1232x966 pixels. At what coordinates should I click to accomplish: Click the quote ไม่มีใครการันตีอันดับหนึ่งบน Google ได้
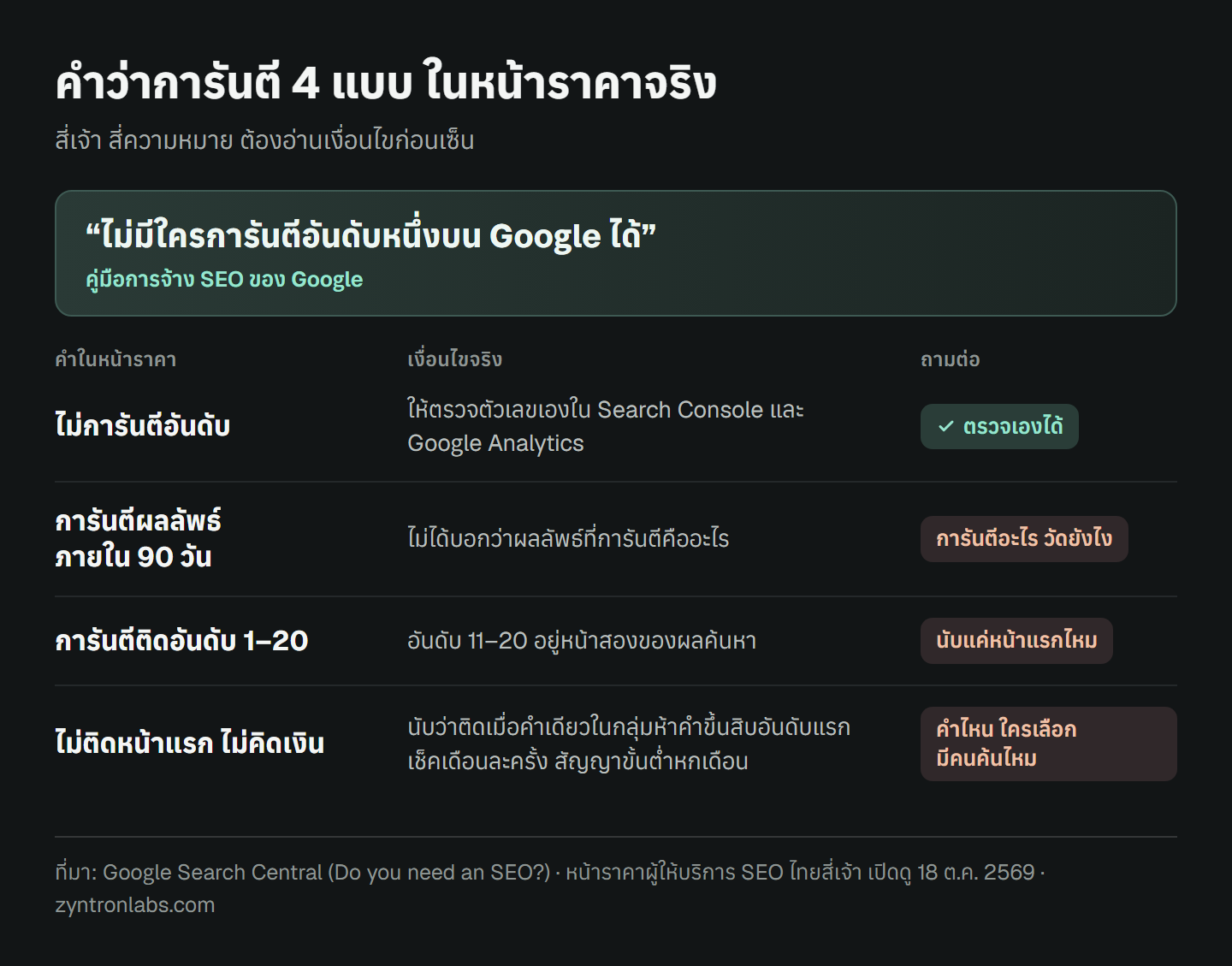(370, 235)
